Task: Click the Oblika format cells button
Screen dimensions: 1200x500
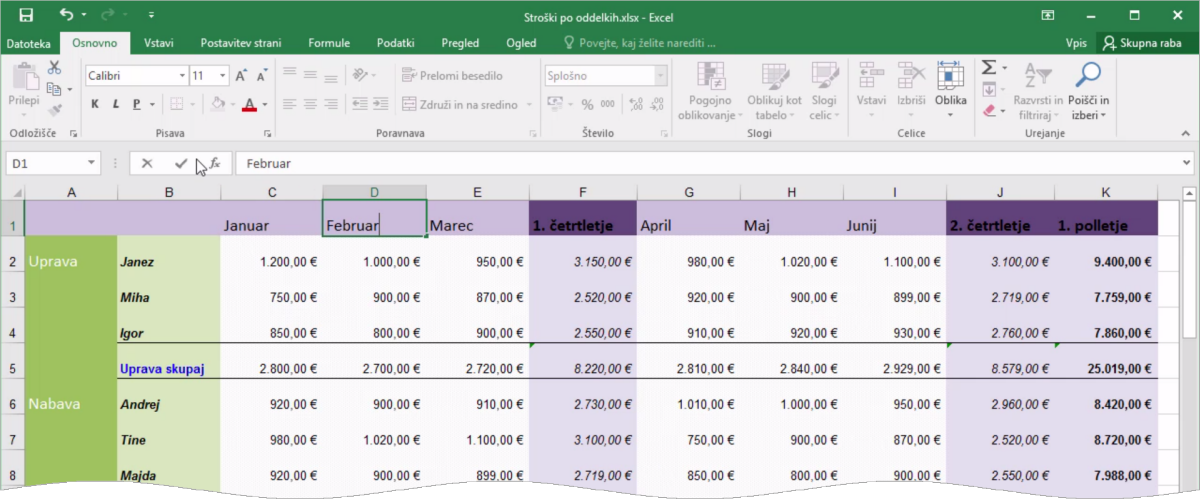Action: coord(950,90)
